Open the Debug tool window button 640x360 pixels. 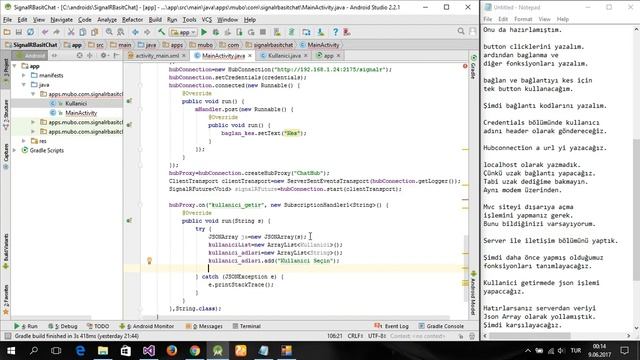[62, 326]
